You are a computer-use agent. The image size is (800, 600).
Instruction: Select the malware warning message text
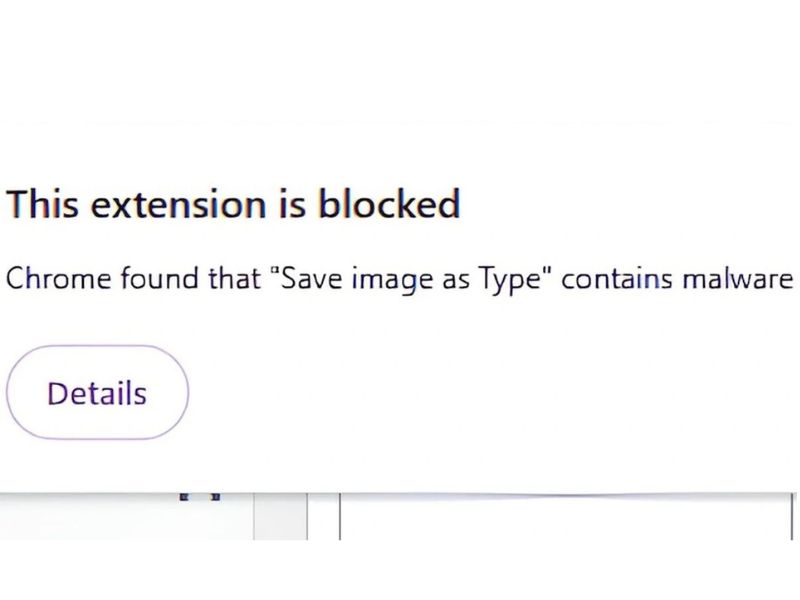[398, 278]
